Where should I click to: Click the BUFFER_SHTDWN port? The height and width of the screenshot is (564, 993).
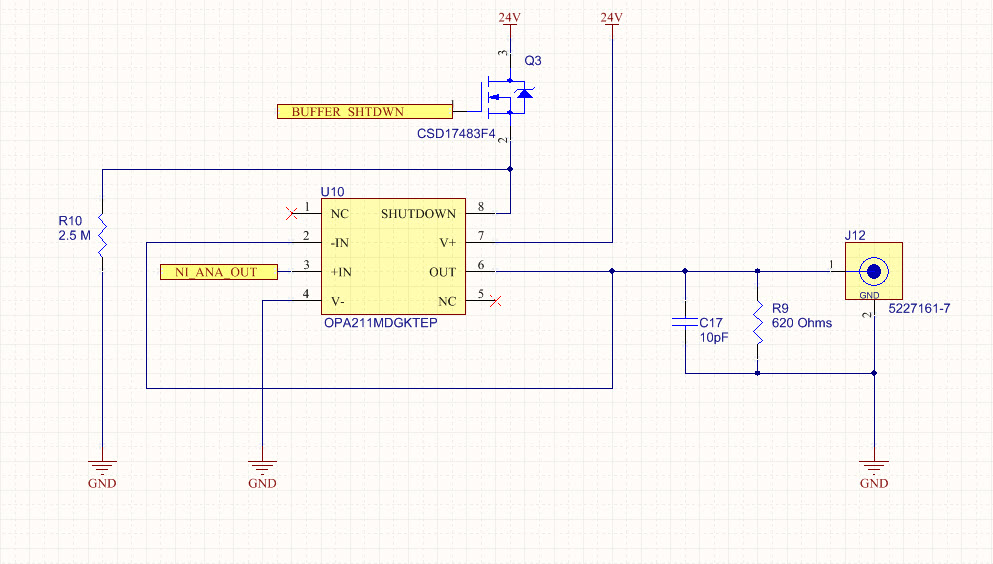(365, 111)
